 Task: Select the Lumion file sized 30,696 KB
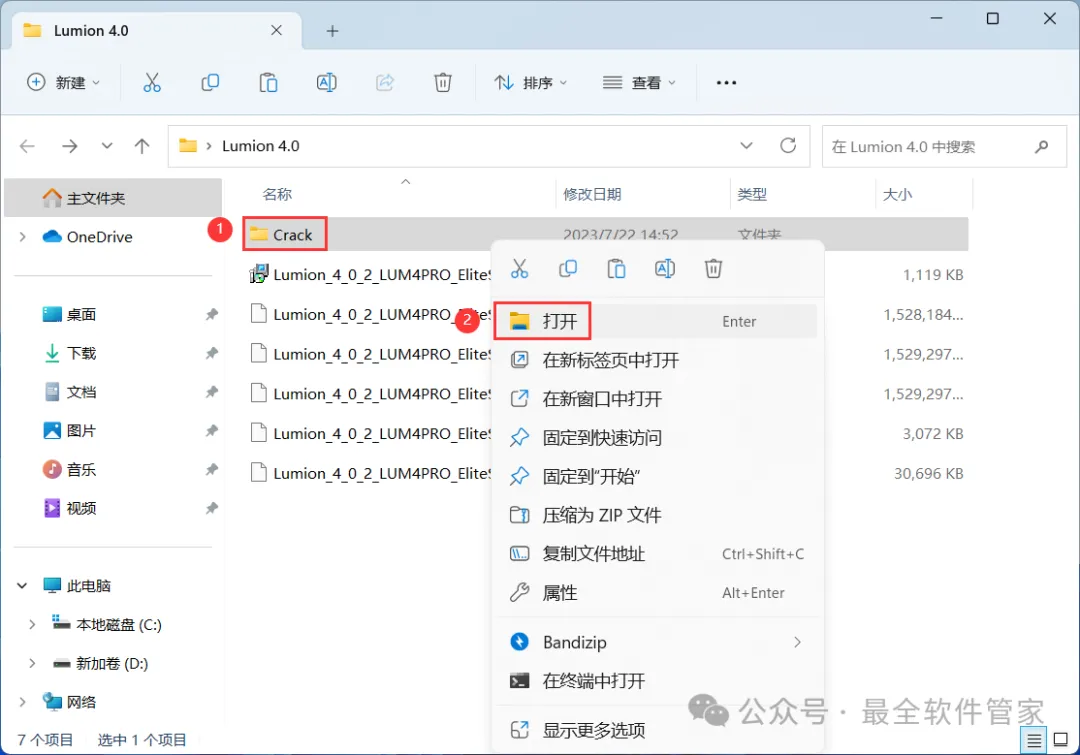pyautogui.click(x=370, y=473)
